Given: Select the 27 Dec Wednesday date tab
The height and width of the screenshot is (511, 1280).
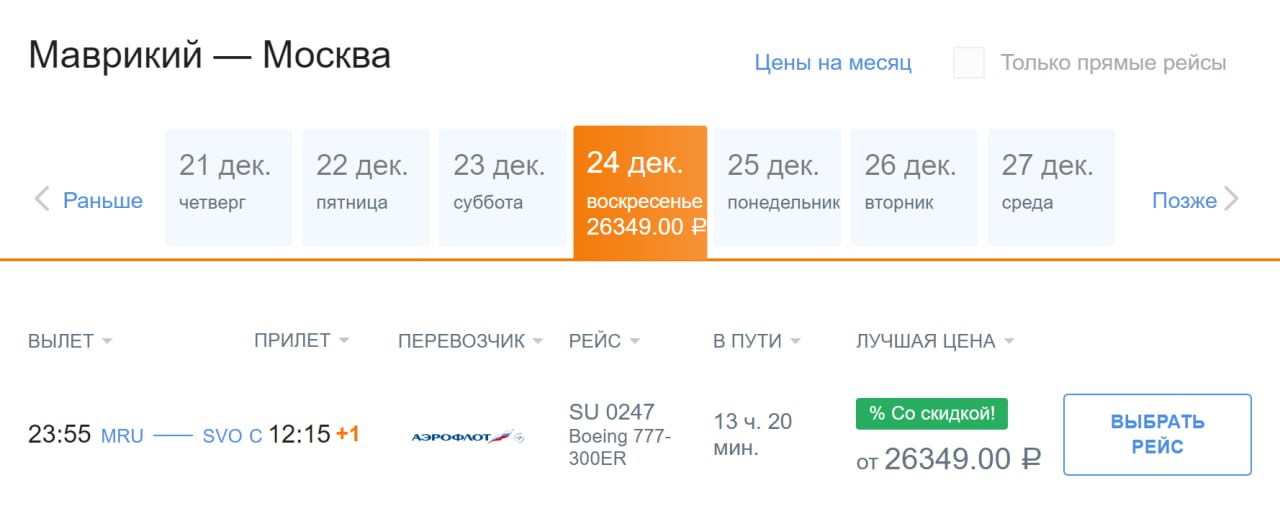Looking at the screenshot, I should point(1050,187).
